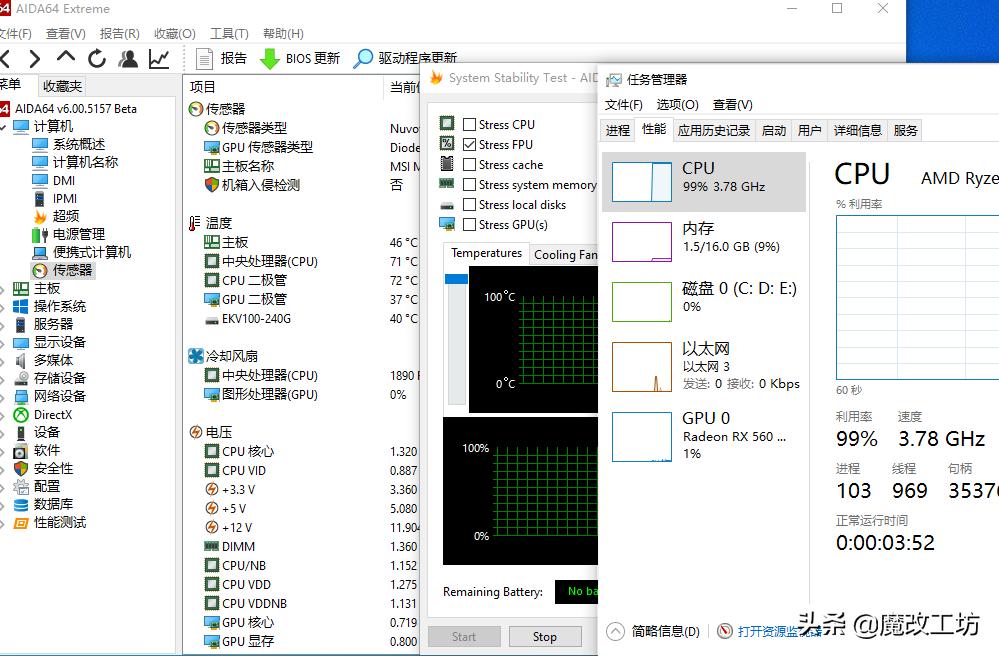Viewport: 999px width, 656px height.
Task: Enable Stress local disks checkbox
Action: pos(470,204)
